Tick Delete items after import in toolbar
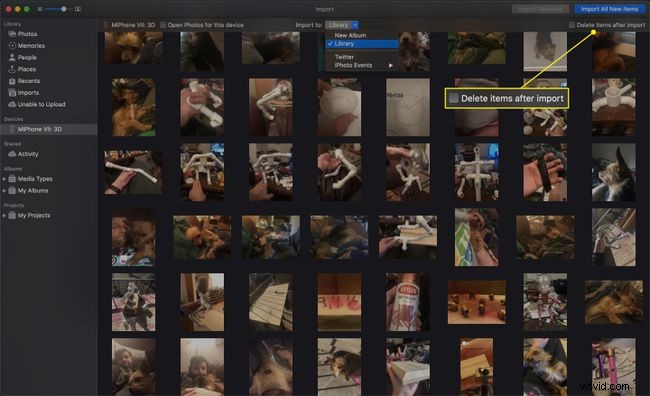The image size is (650, 396). [572, 25]
